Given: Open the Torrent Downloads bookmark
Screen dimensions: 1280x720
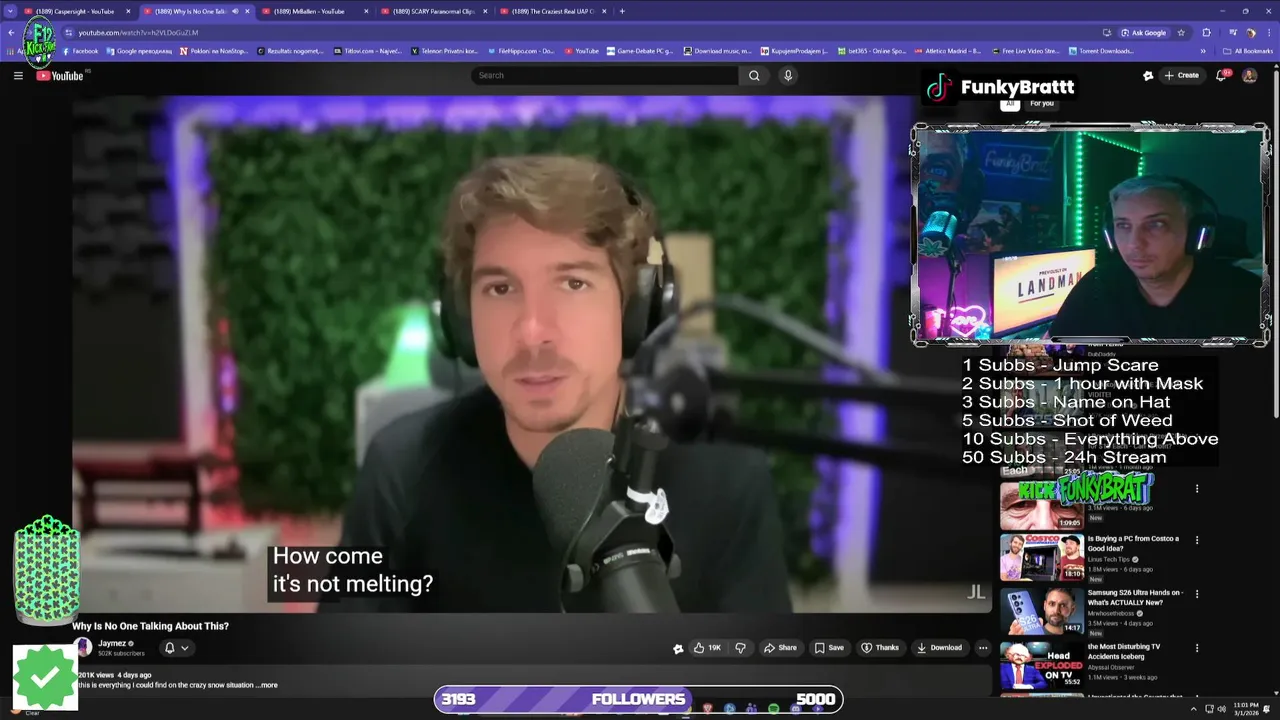Looking at the screenshot, I should pos(1101,51).
